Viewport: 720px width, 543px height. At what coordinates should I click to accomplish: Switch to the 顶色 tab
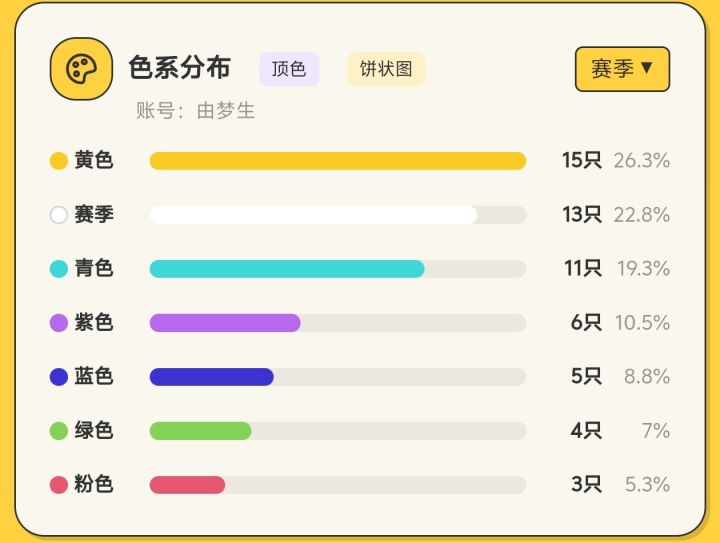pyautogui.click(x=289, y=69)
